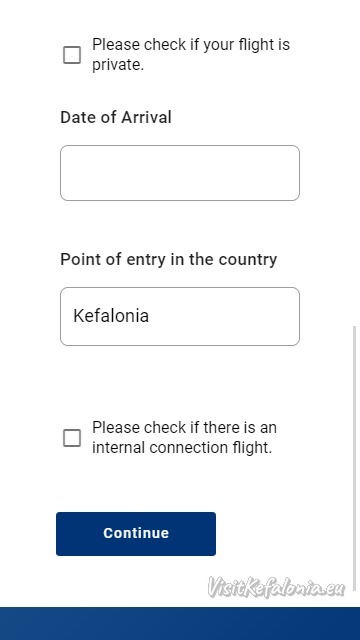
Task: Click the 'Please check if your flight is private' label
Action: coord(191,54)
